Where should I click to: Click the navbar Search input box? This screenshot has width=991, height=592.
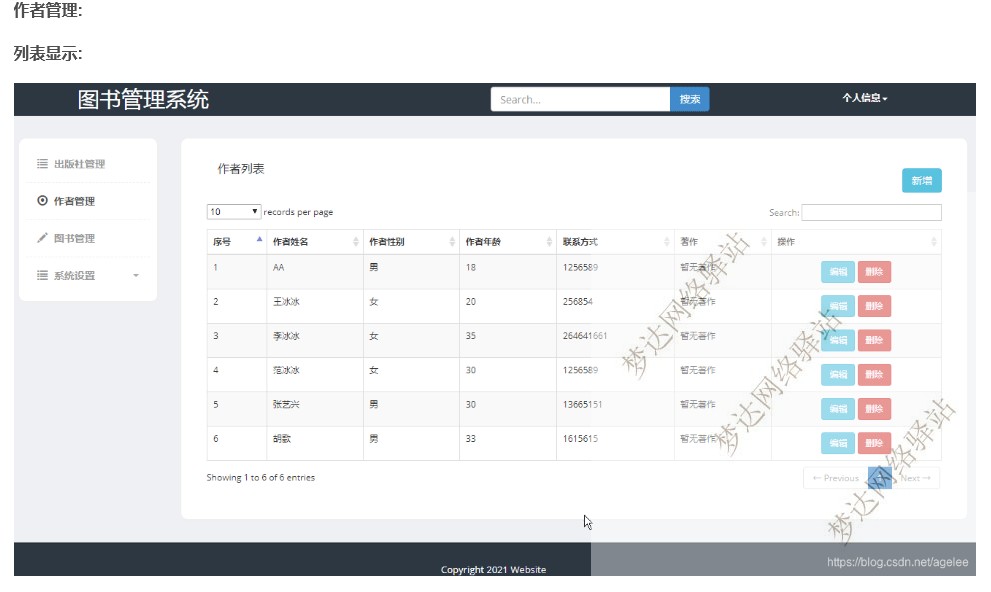tap(578, 99)
